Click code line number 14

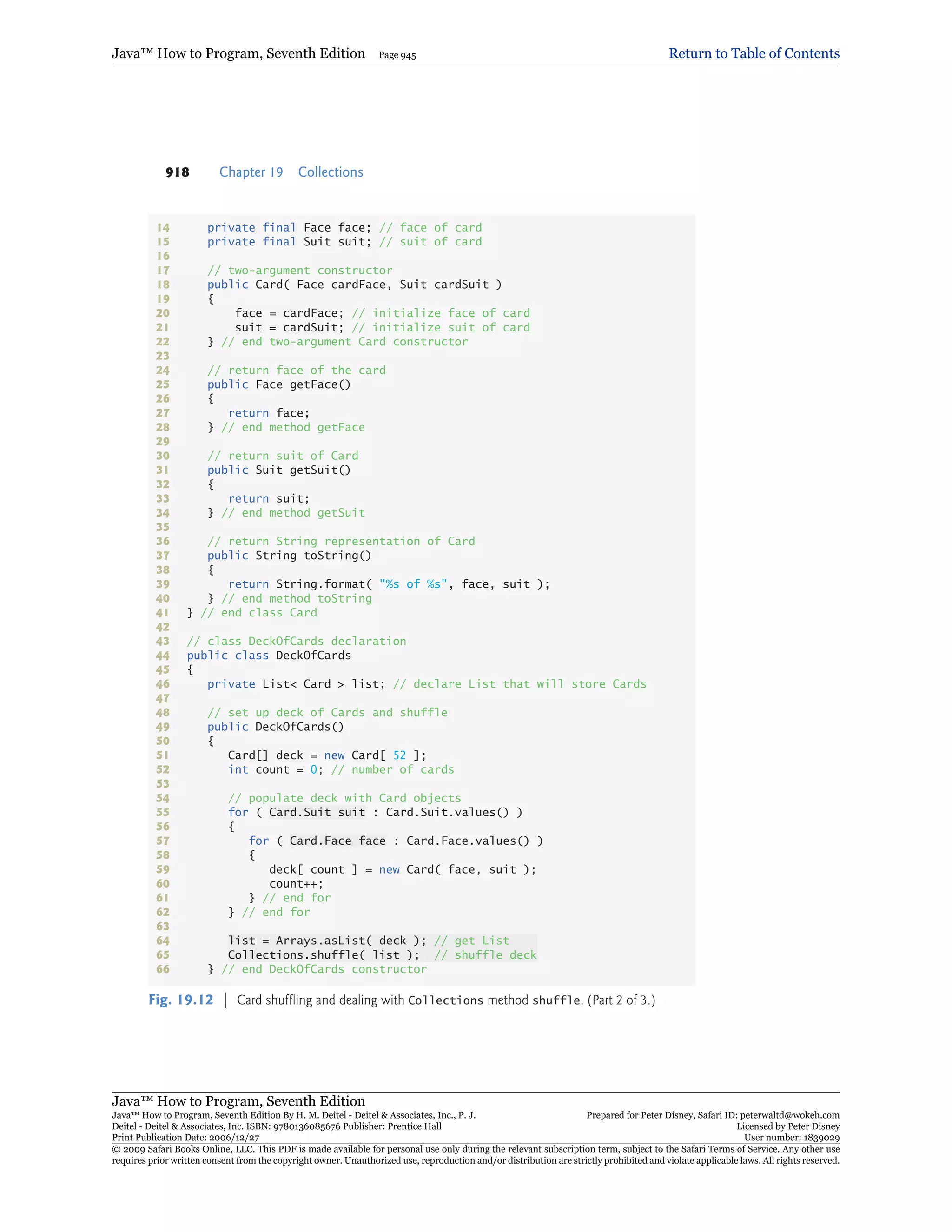pyautogui.click(x=163, y=228)
